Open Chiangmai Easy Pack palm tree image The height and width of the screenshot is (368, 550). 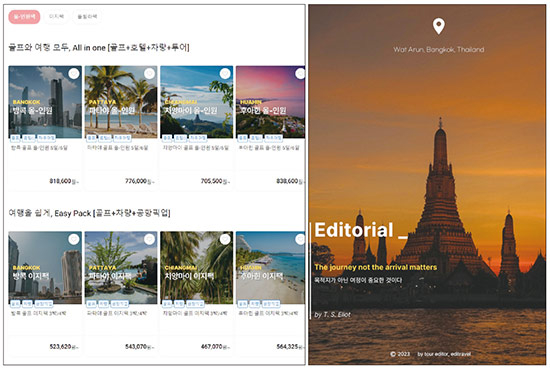(197, 267)
